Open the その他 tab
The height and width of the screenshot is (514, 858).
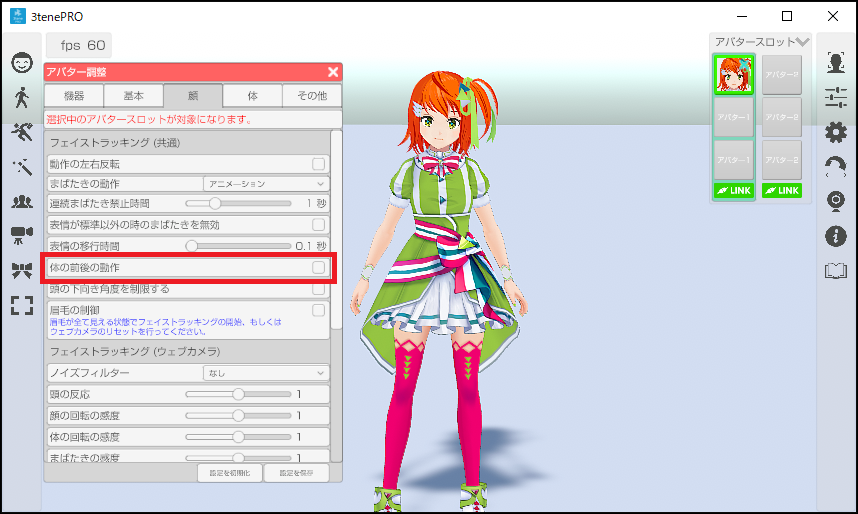click(x=312, y=96)
